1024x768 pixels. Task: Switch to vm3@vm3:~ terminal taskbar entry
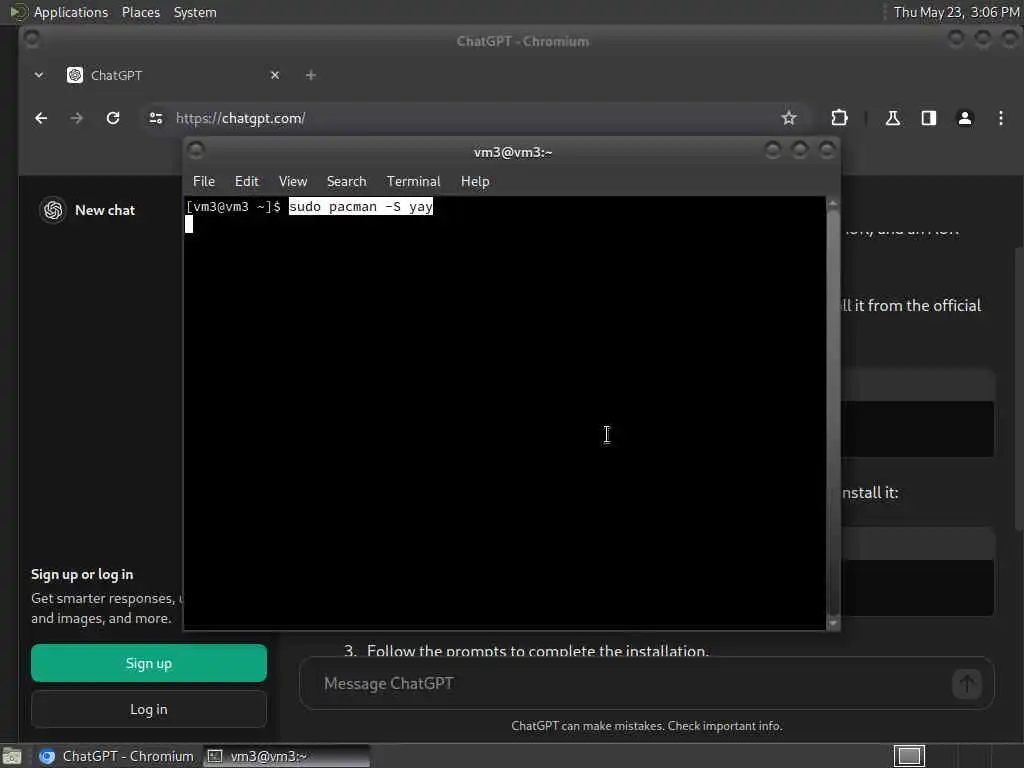287,756
